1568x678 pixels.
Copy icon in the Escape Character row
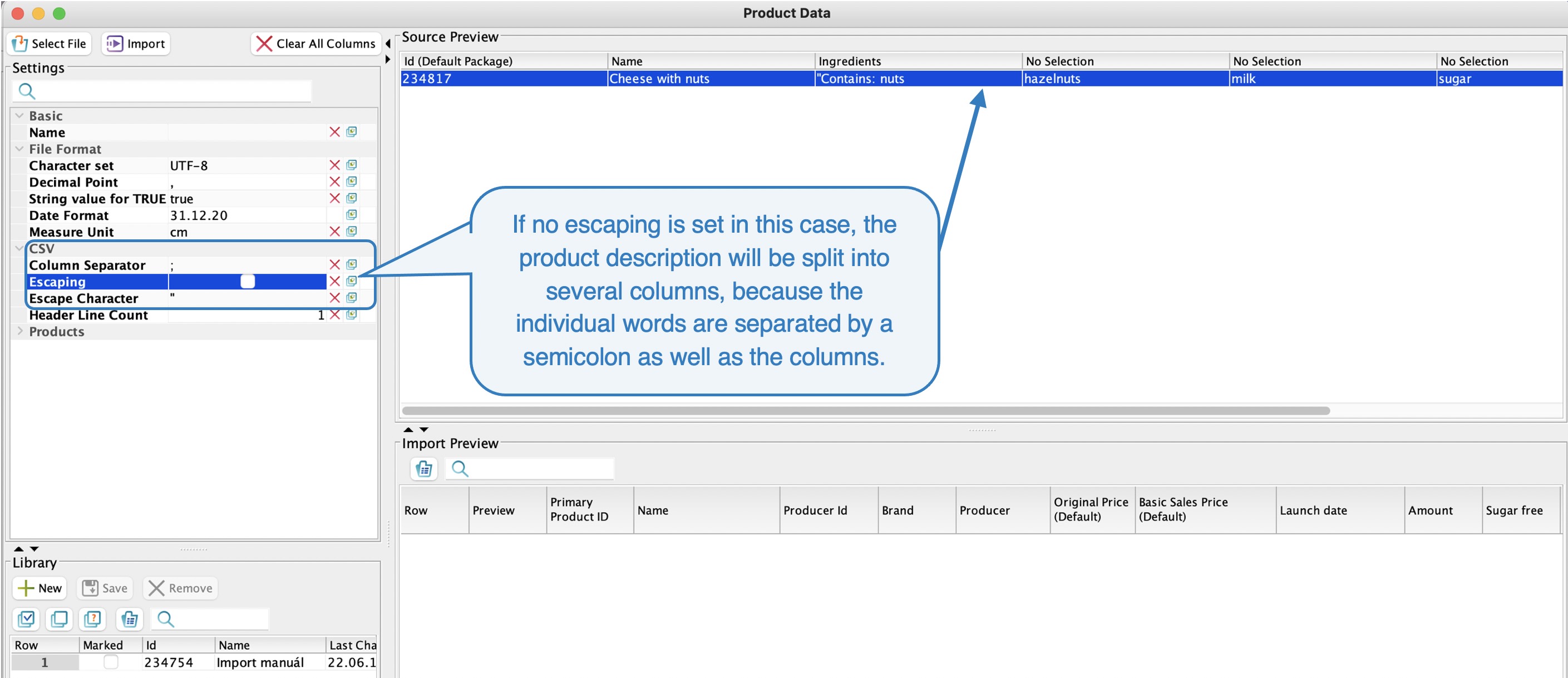[352, 298]
